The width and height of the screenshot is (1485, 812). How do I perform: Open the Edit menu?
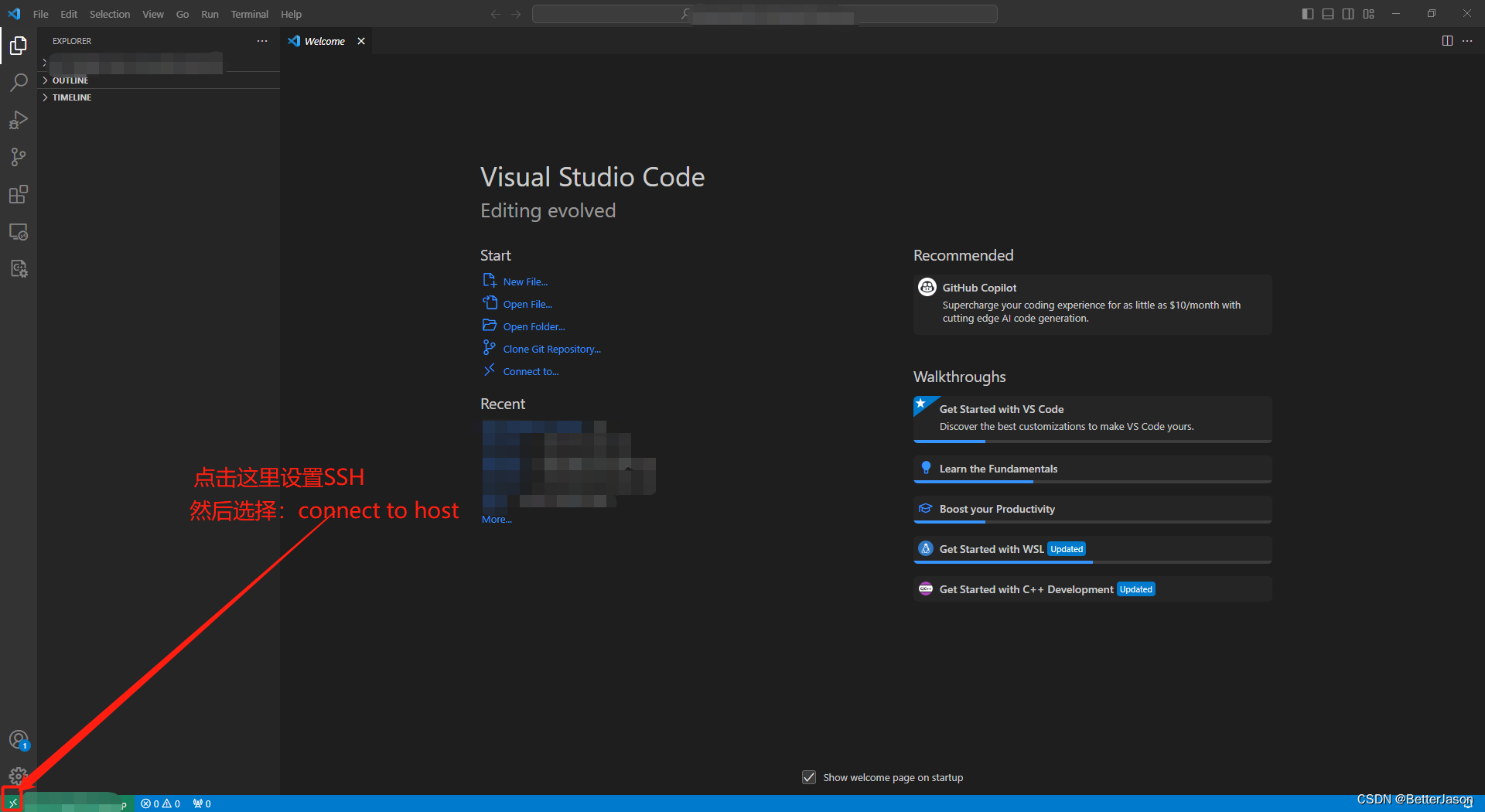tap(69, 14)
